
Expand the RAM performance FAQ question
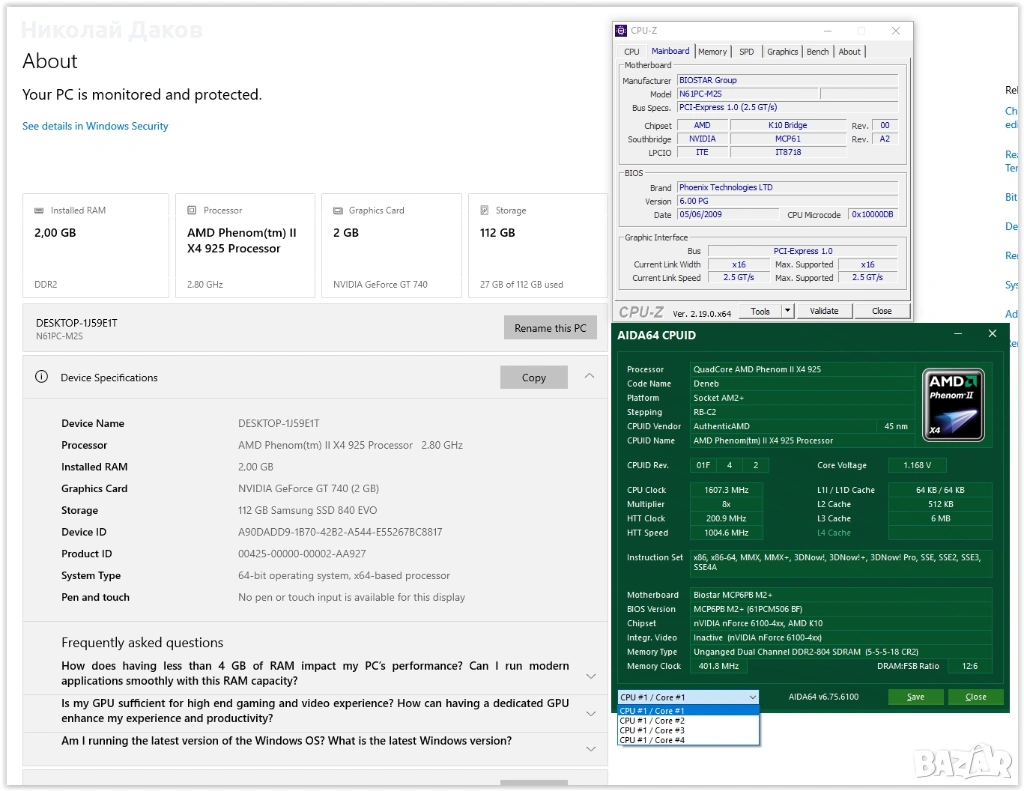point(590,676)
